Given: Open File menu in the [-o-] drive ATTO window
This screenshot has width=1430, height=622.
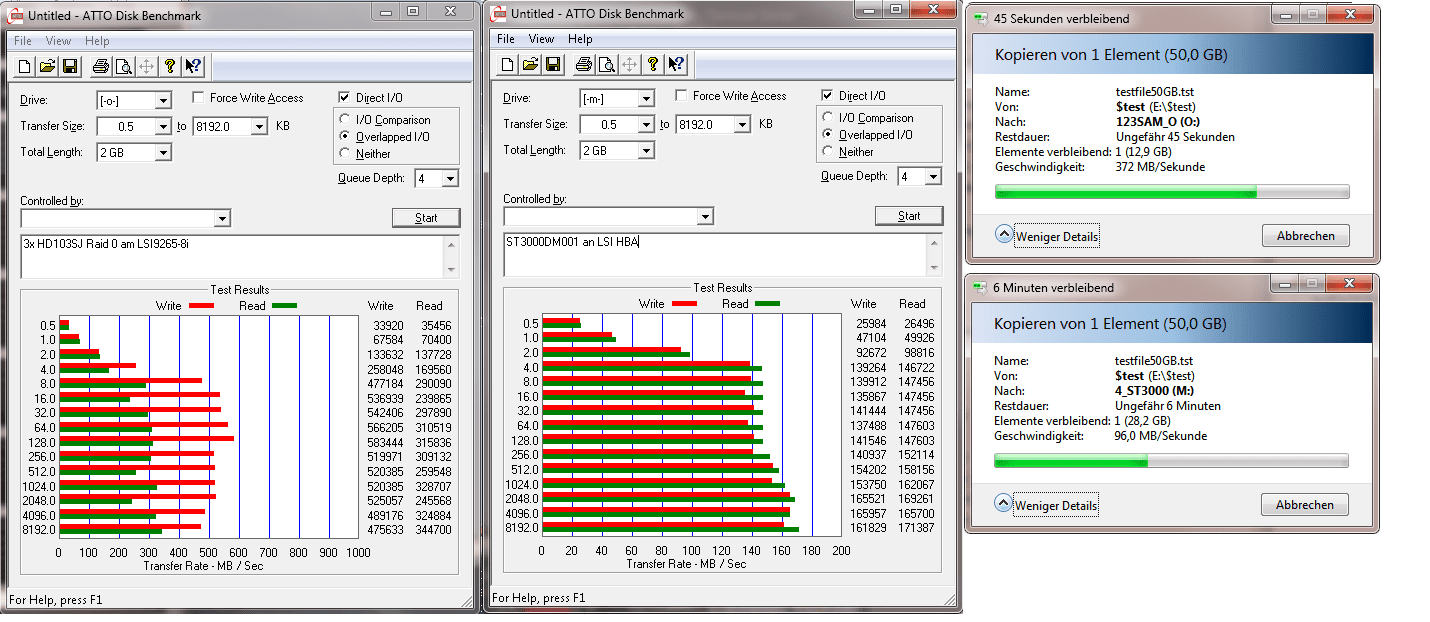Looking at the screenshot, I should tap(23, 42).
